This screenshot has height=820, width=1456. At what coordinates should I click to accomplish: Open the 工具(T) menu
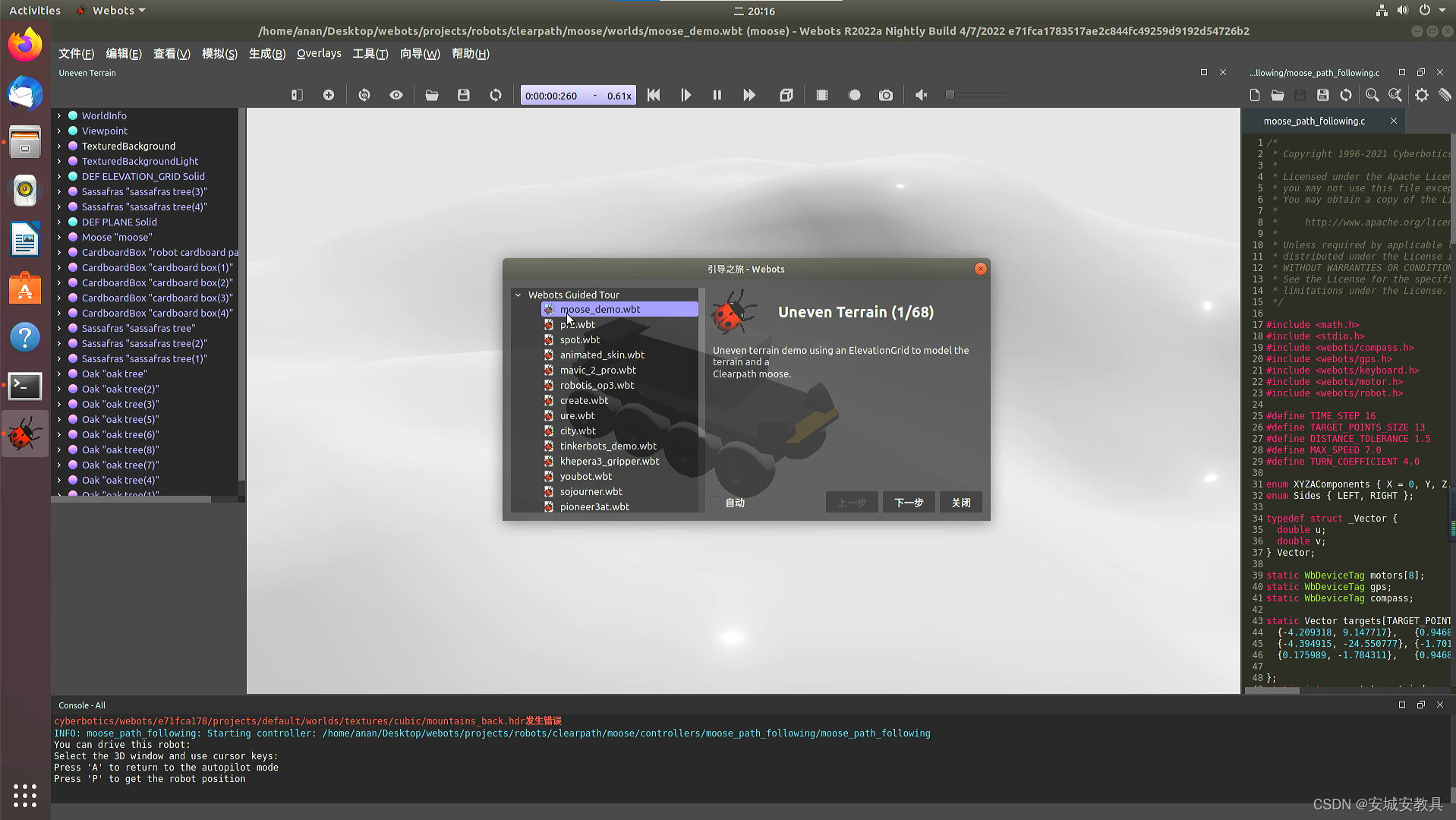coord(370,54)
